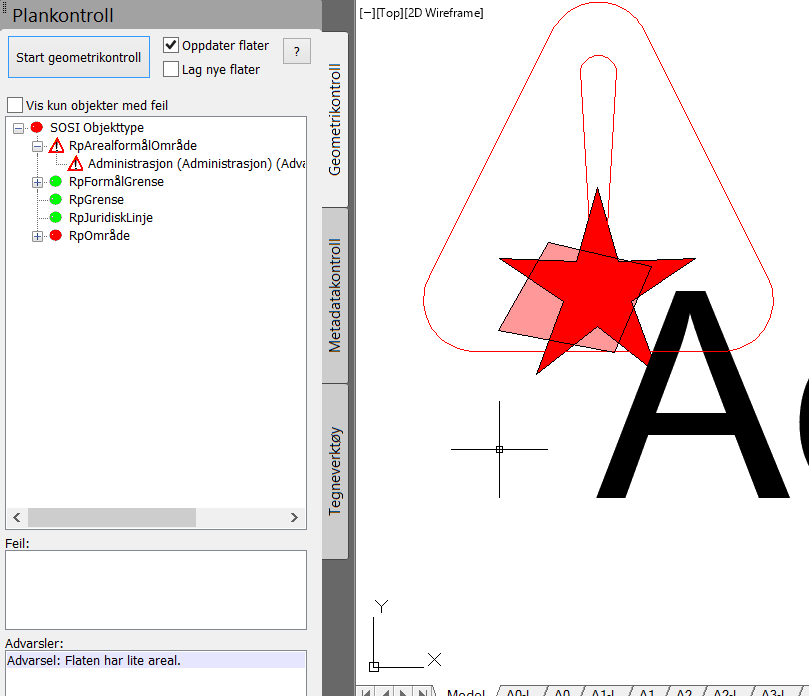Uncheck the Oppdater flater checkbox
The height and width of the screenshot is (696, 809).
click(x=171, y=45)
